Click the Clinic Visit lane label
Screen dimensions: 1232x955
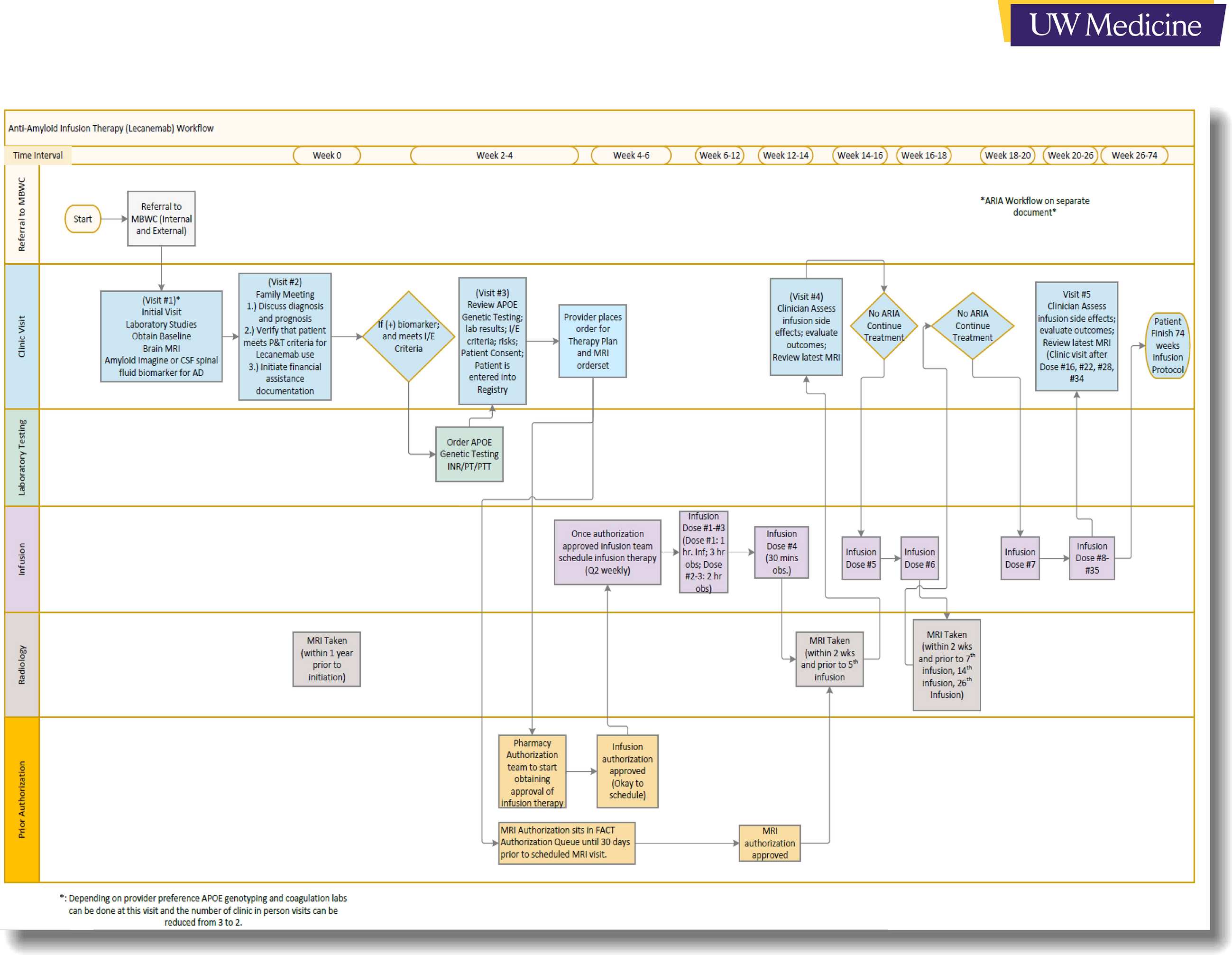click(22, 336)
